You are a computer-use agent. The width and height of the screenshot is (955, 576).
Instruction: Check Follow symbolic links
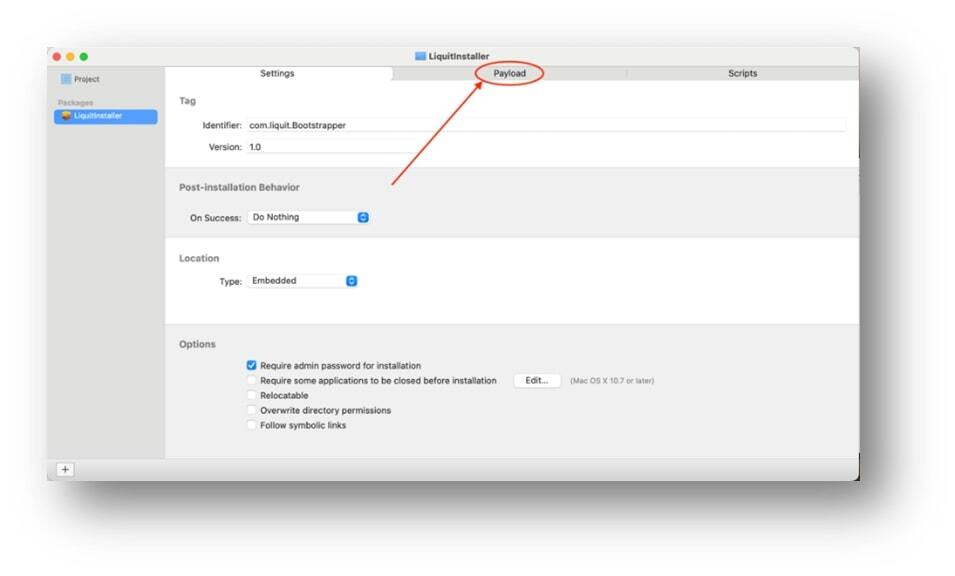[x=250, y=425]
